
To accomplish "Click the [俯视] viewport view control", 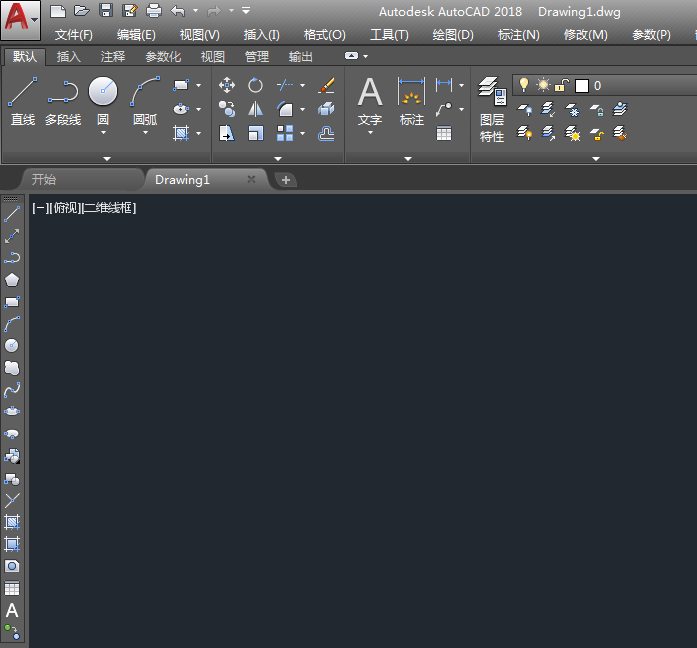I will pos(65,208).
